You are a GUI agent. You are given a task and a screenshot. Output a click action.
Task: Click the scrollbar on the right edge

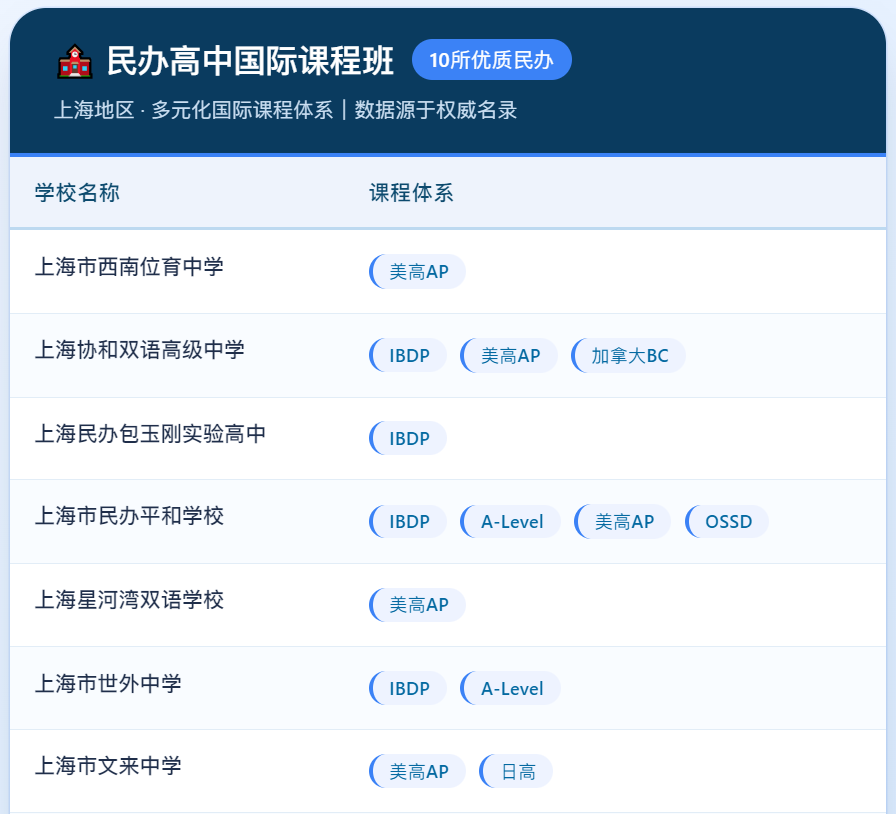point(891,400)
